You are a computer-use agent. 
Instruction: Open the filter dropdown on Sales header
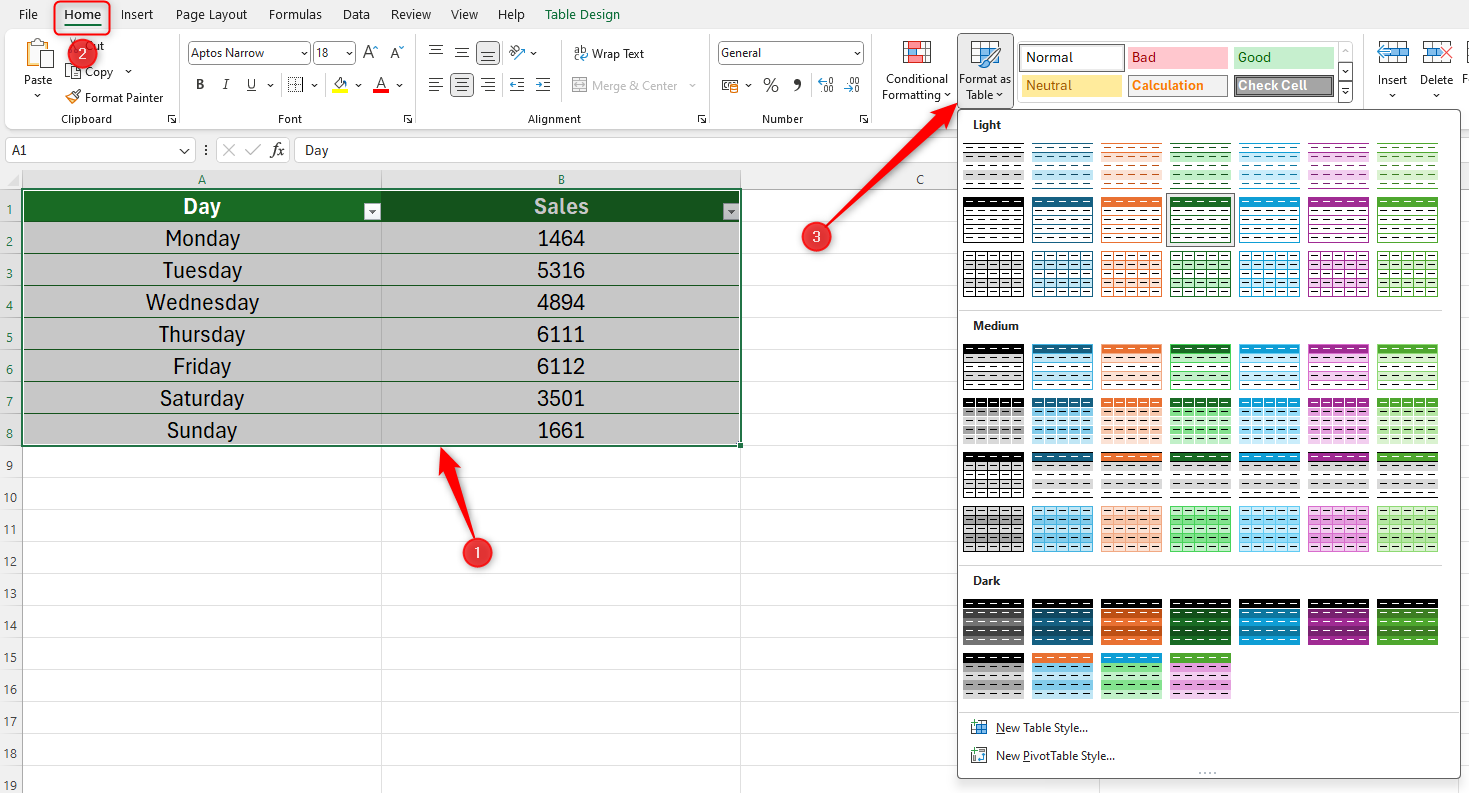[x=731, y=212]
